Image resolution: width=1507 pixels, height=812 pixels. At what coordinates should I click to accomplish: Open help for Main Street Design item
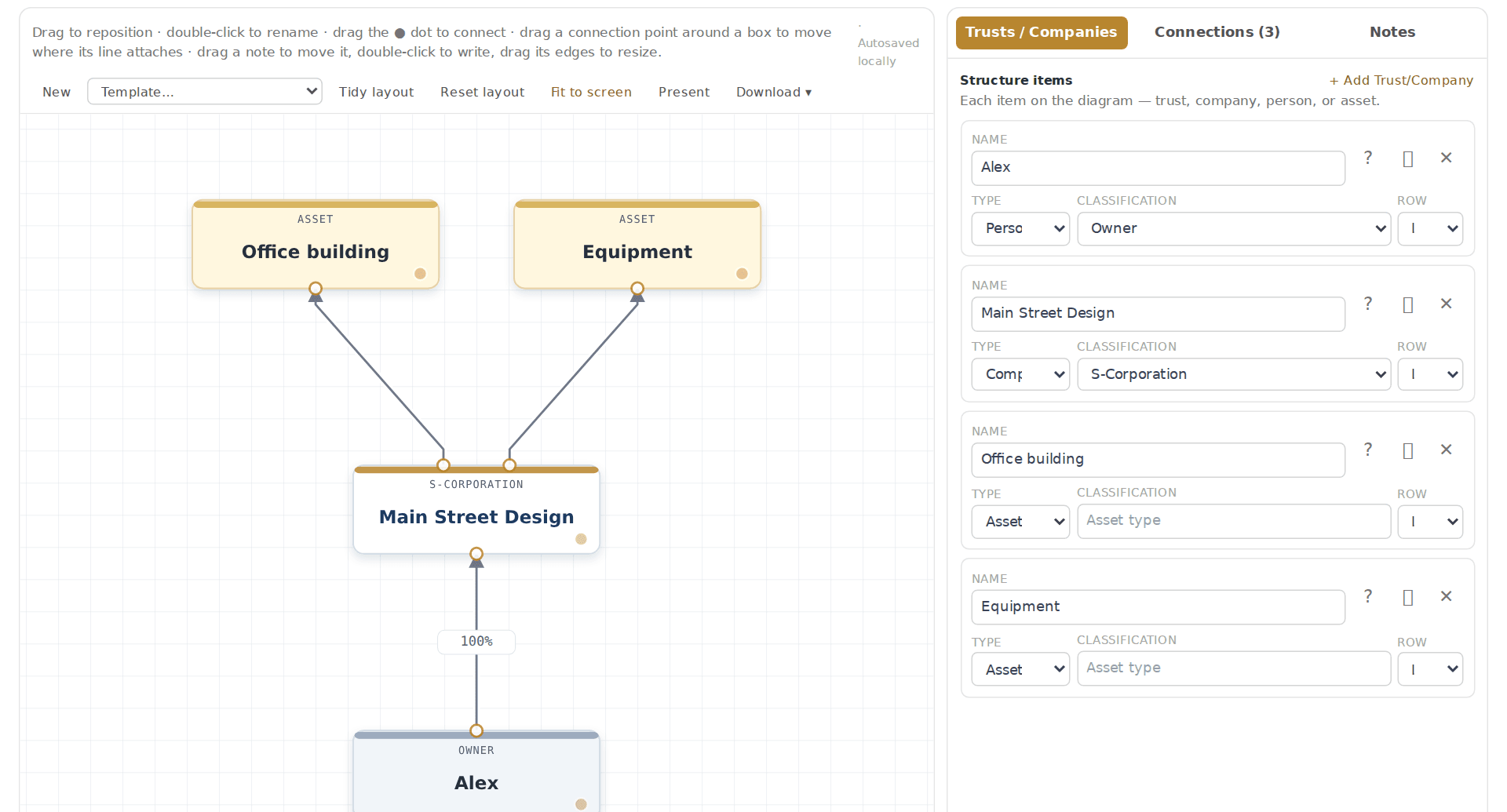pyautogui.click(x=1368, y=304)
